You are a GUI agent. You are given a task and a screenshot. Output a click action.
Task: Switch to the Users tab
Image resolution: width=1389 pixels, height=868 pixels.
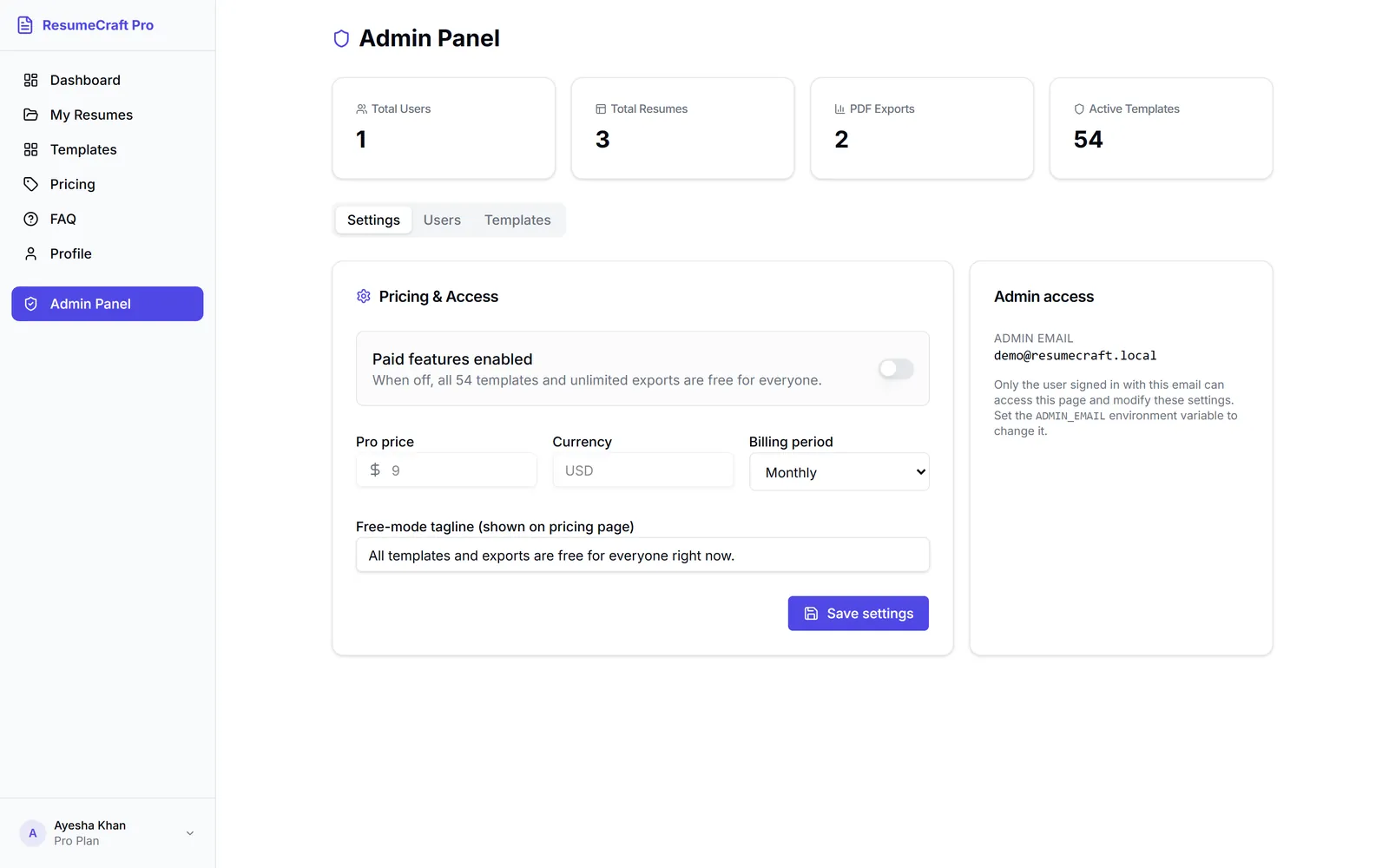pyautogui.click(x=442, y=220)
